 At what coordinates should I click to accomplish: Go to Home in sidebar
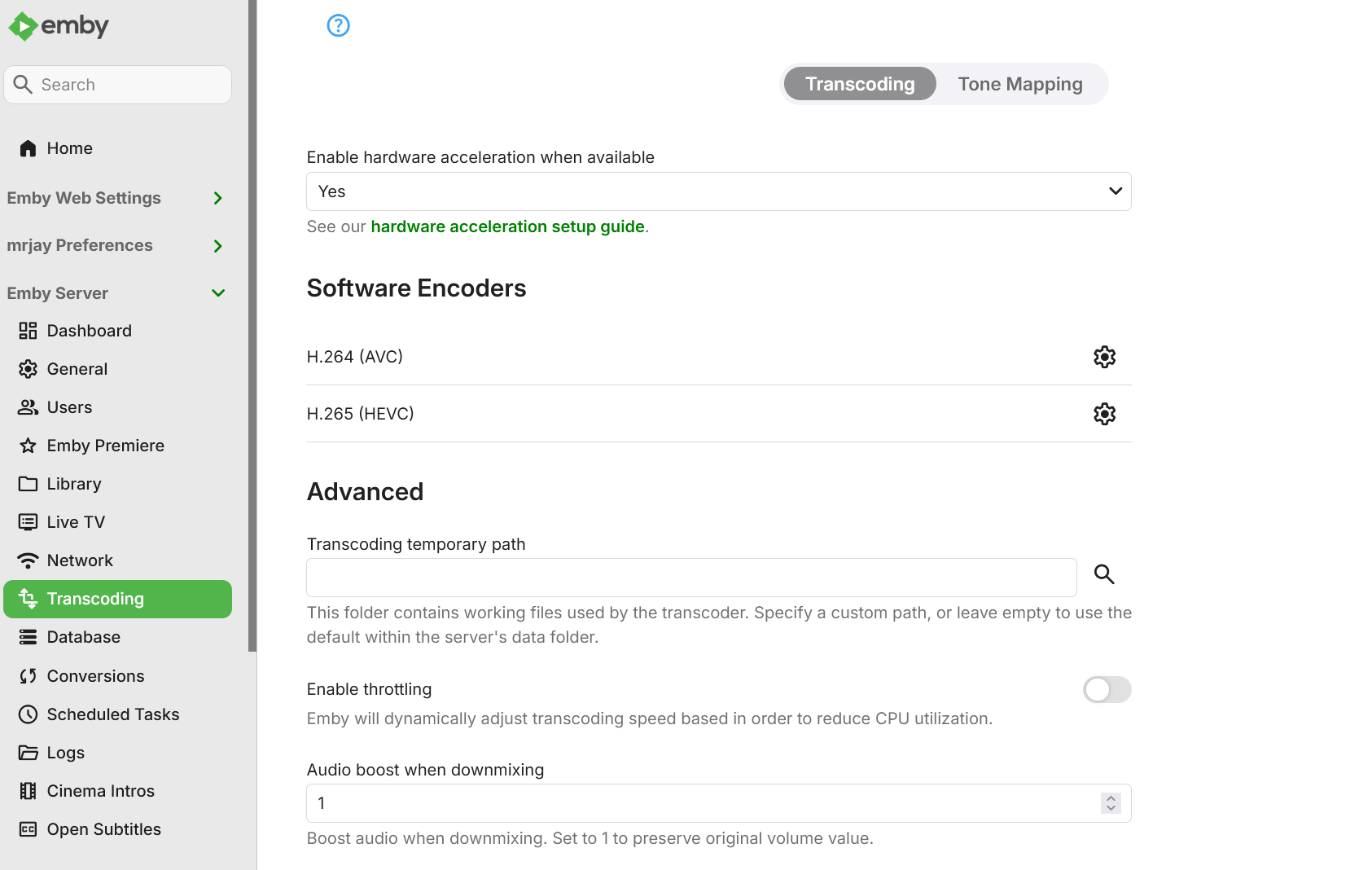(x=69, y=148)
